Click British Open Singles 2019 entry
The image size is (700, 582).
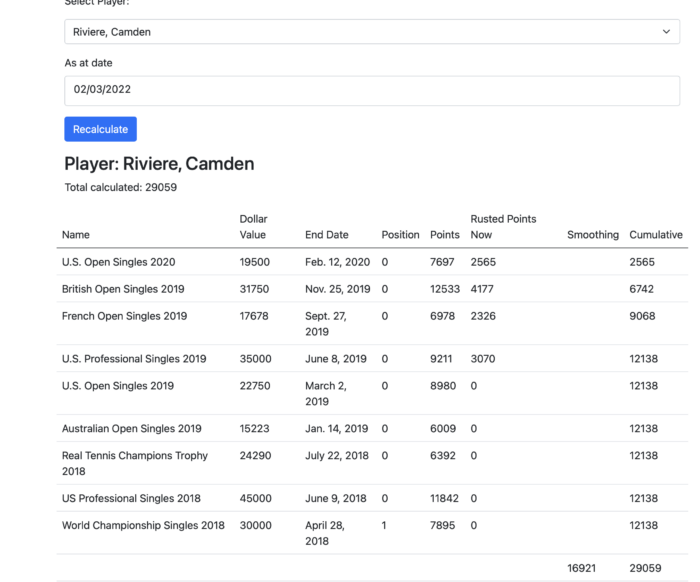[123, 289]
